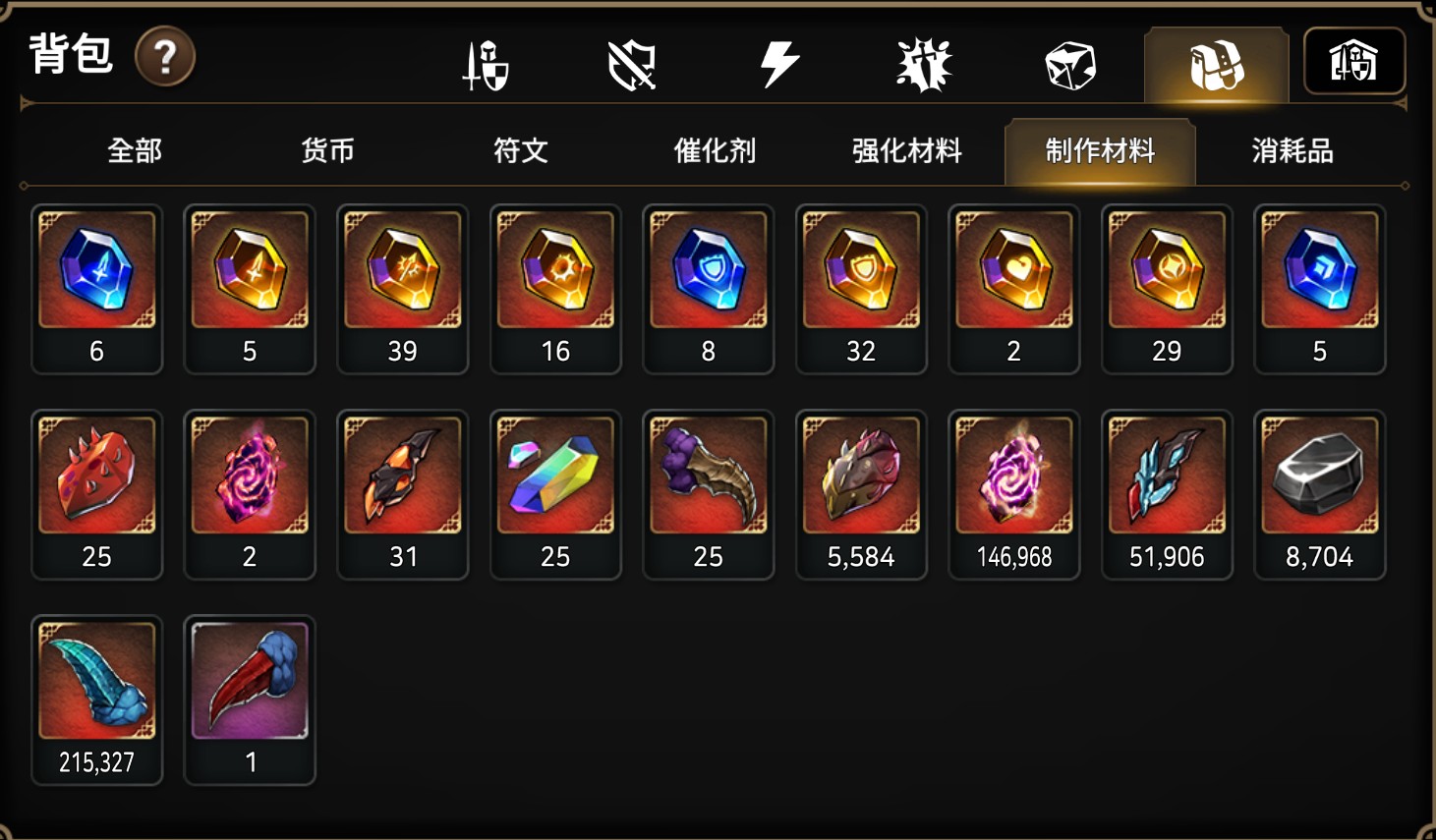Pick the gold heart gem with 2

coord(1013,289)
